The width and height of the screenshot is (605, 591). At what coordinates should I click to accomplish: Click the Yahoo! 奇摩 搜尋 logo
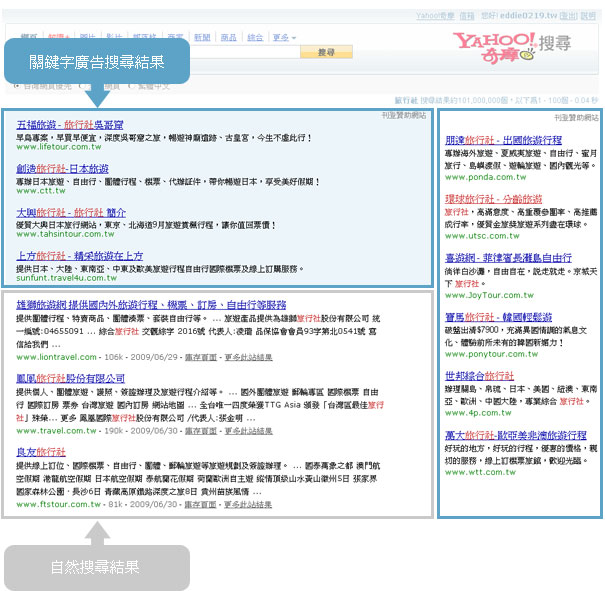tap(512, 47)
